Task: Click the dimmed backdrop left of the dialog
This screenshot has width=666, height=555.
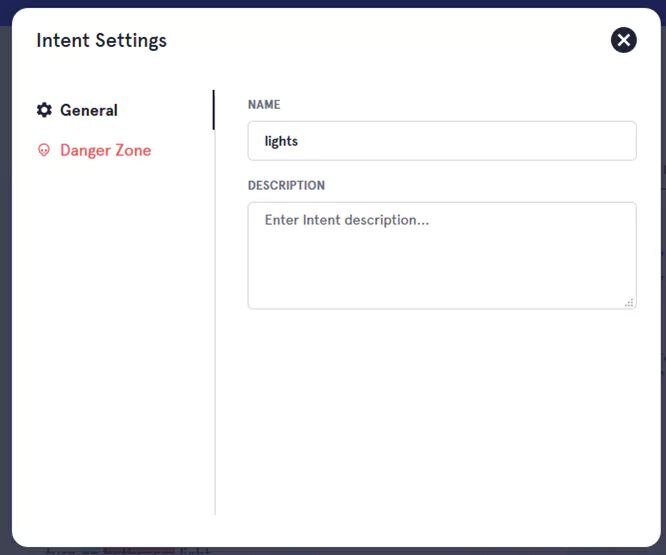Action: click(5, 300)
